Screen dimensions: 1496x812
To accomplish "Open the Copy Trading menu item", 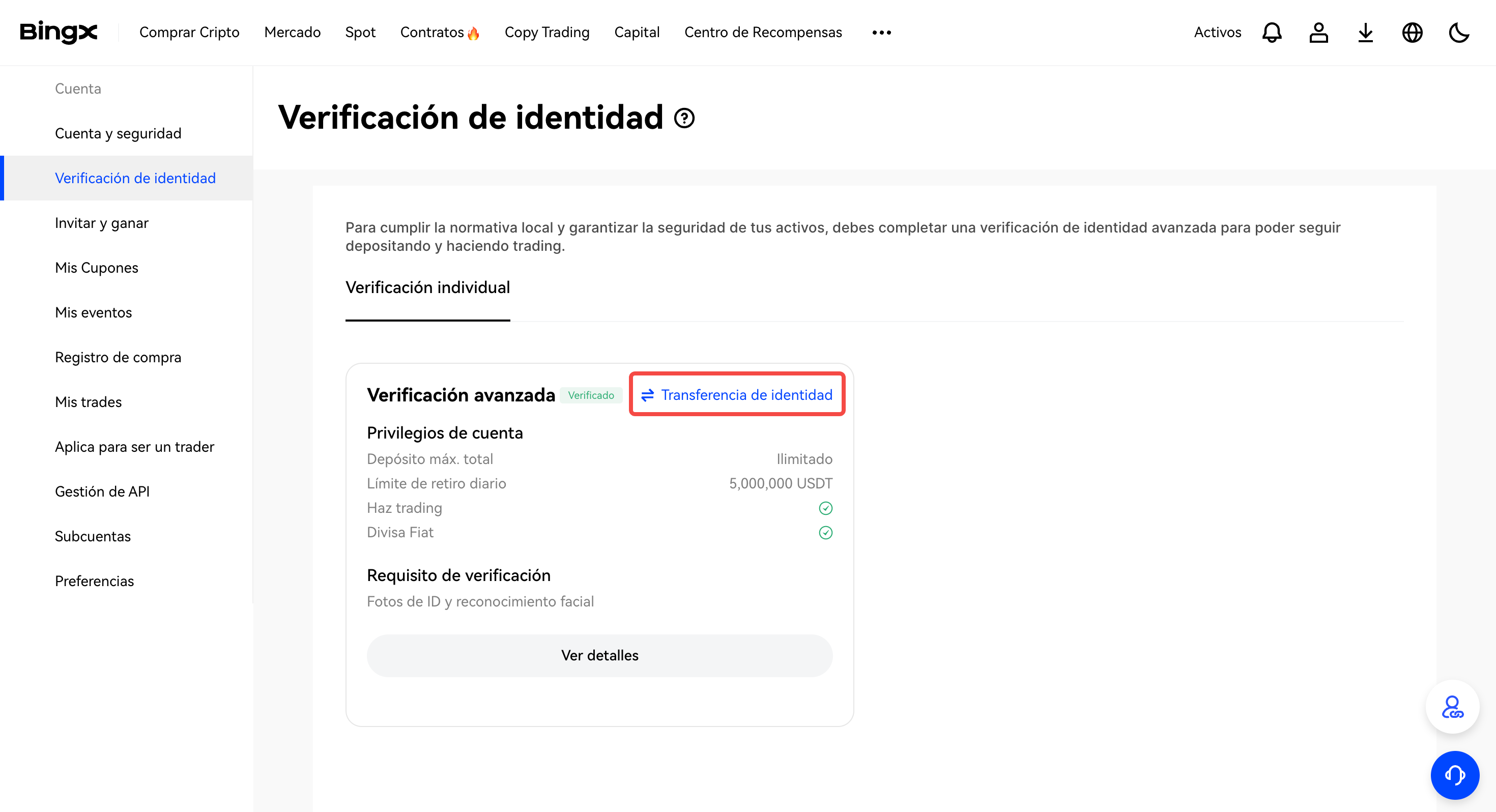I will (x=546, y=33).
